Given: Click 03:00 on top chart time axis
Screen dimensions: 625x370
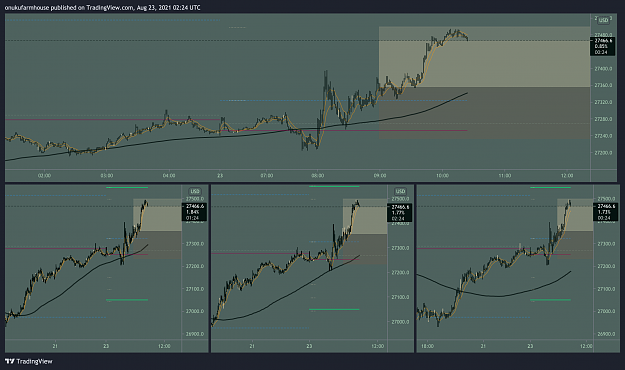Looking at the screenshot, I should pos(106,175).
